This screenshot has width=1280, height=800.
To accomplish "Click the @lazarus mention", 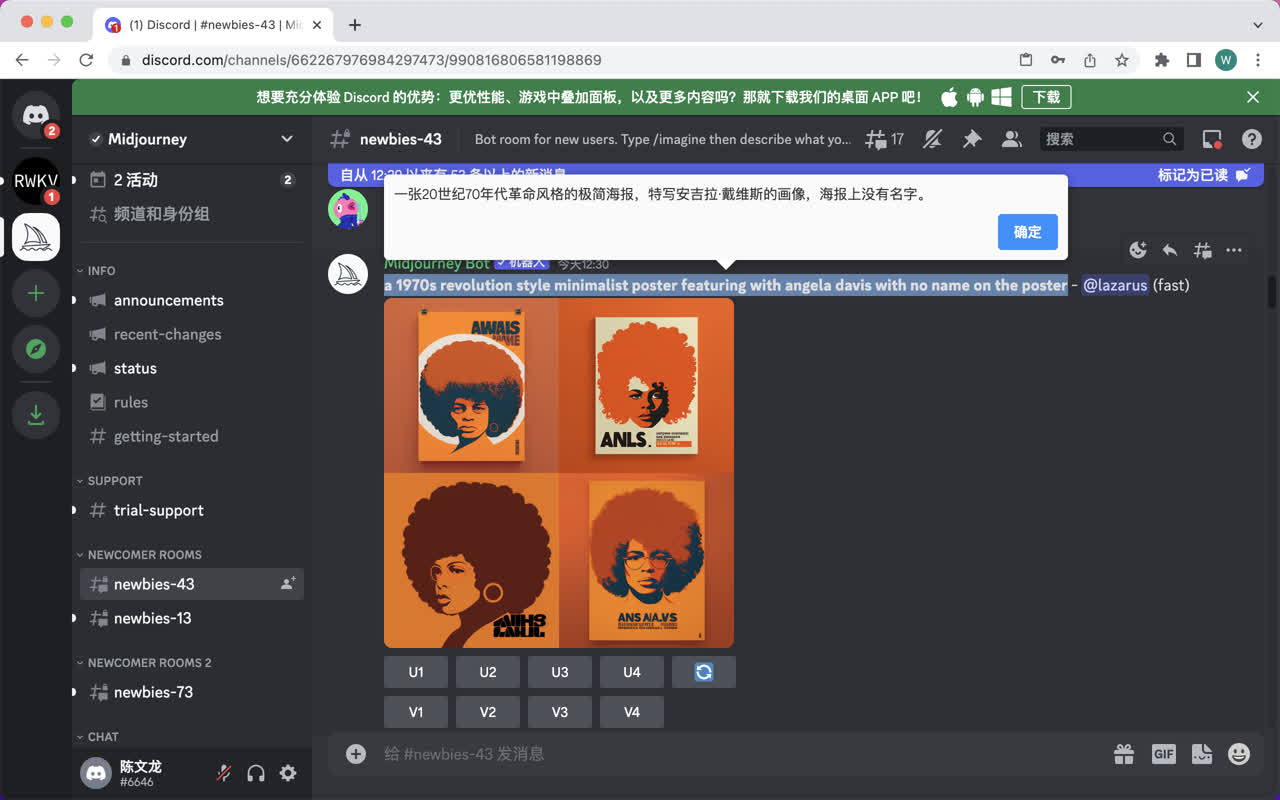I will [1115, 285].
